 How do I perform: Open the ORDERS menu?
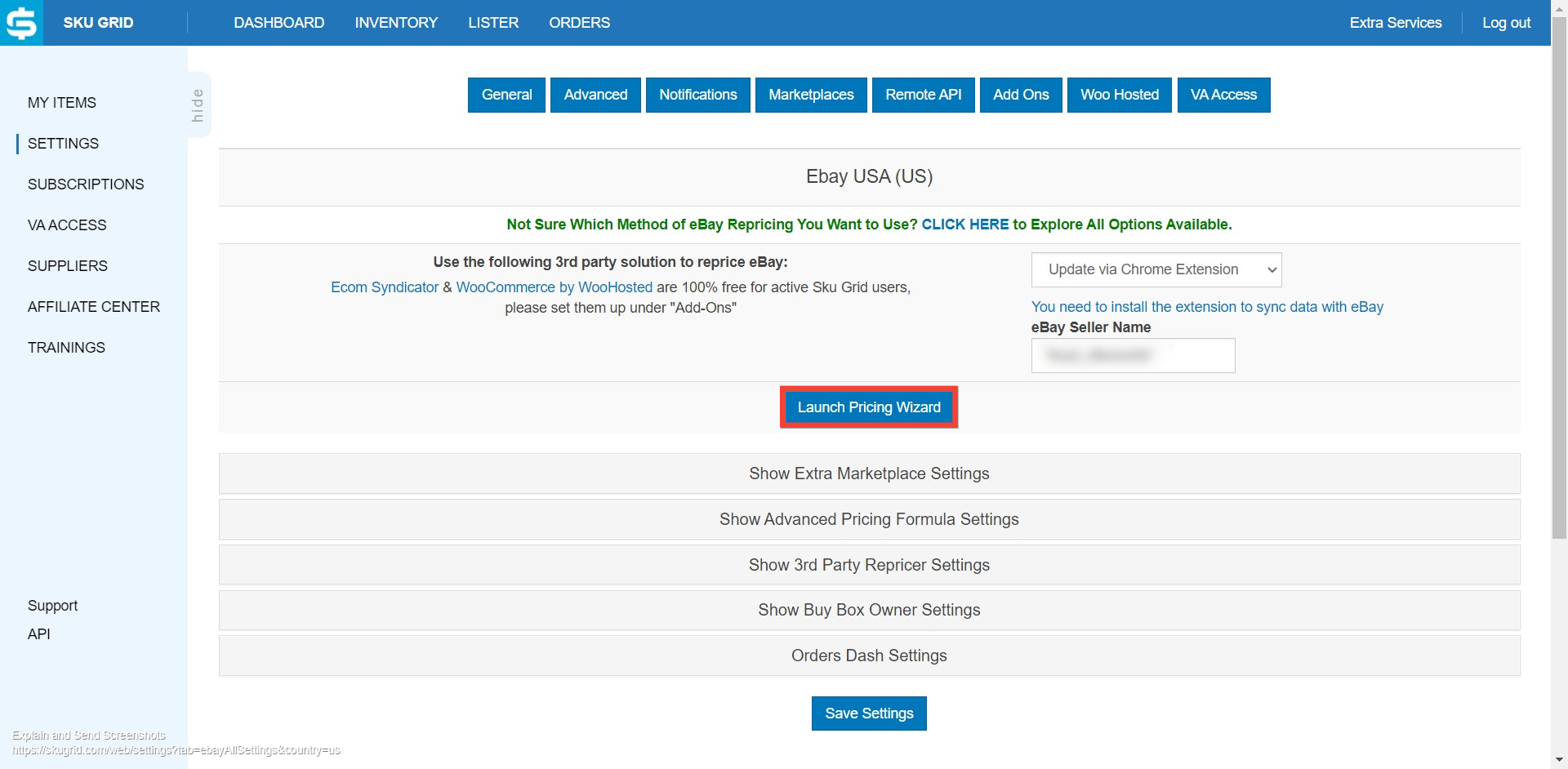point(579,23)
